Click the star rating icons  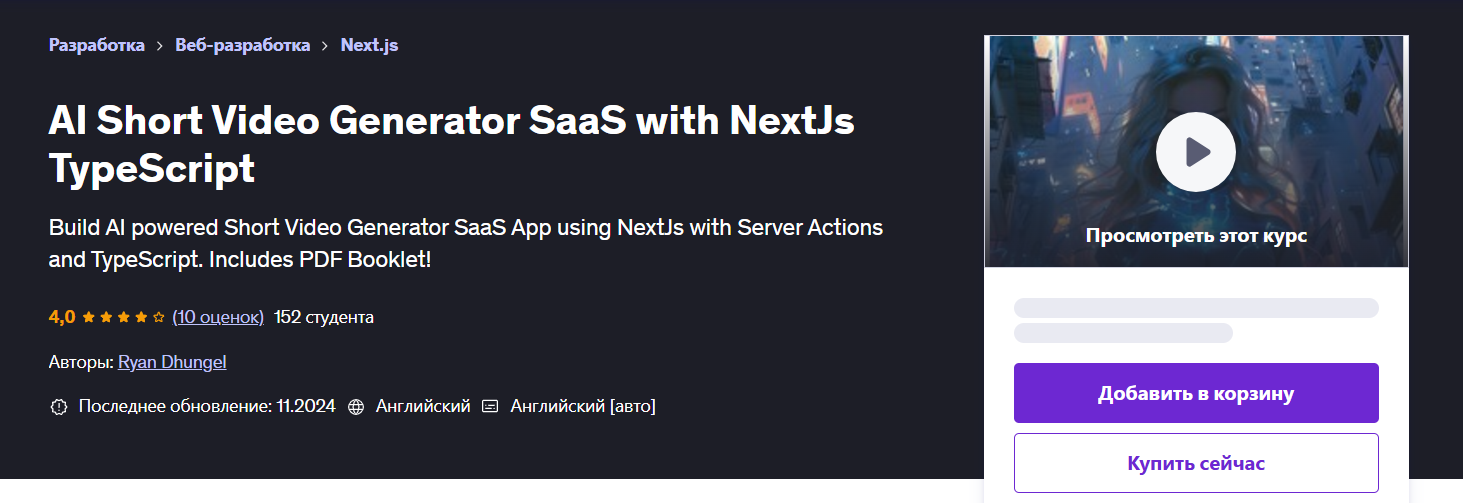point(123,318)
